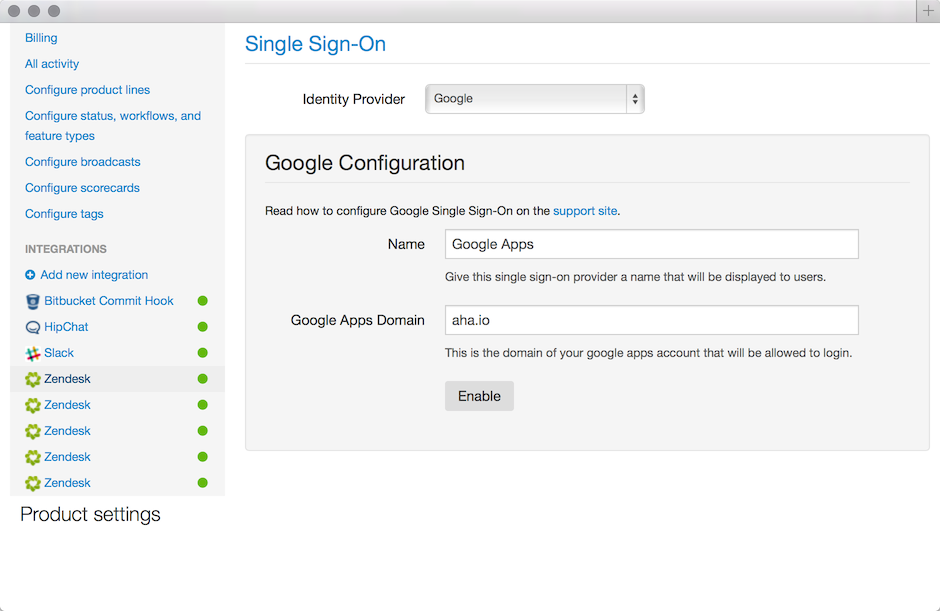Click the Identity Provider label
The width and height of the screenshot is (940, 611).
click(x=354, y=100)
